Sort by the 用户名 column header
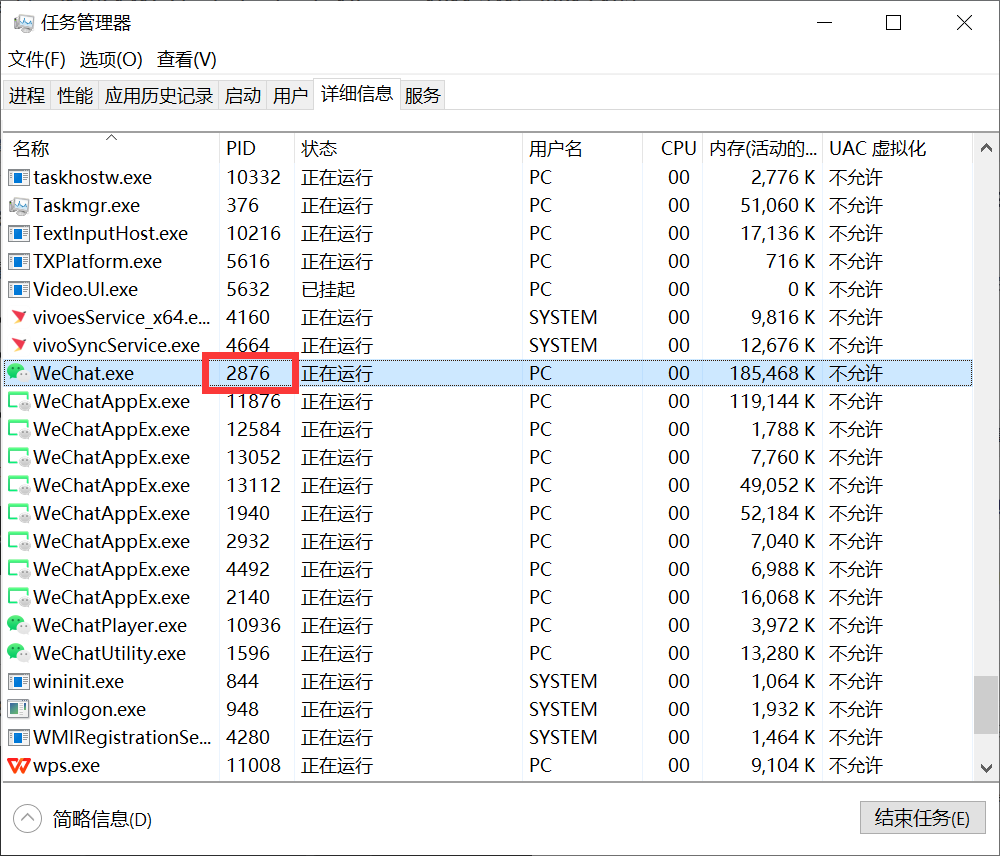Image resolution: width=1000 pixels, height=856 pixels. tap(582, 149)
